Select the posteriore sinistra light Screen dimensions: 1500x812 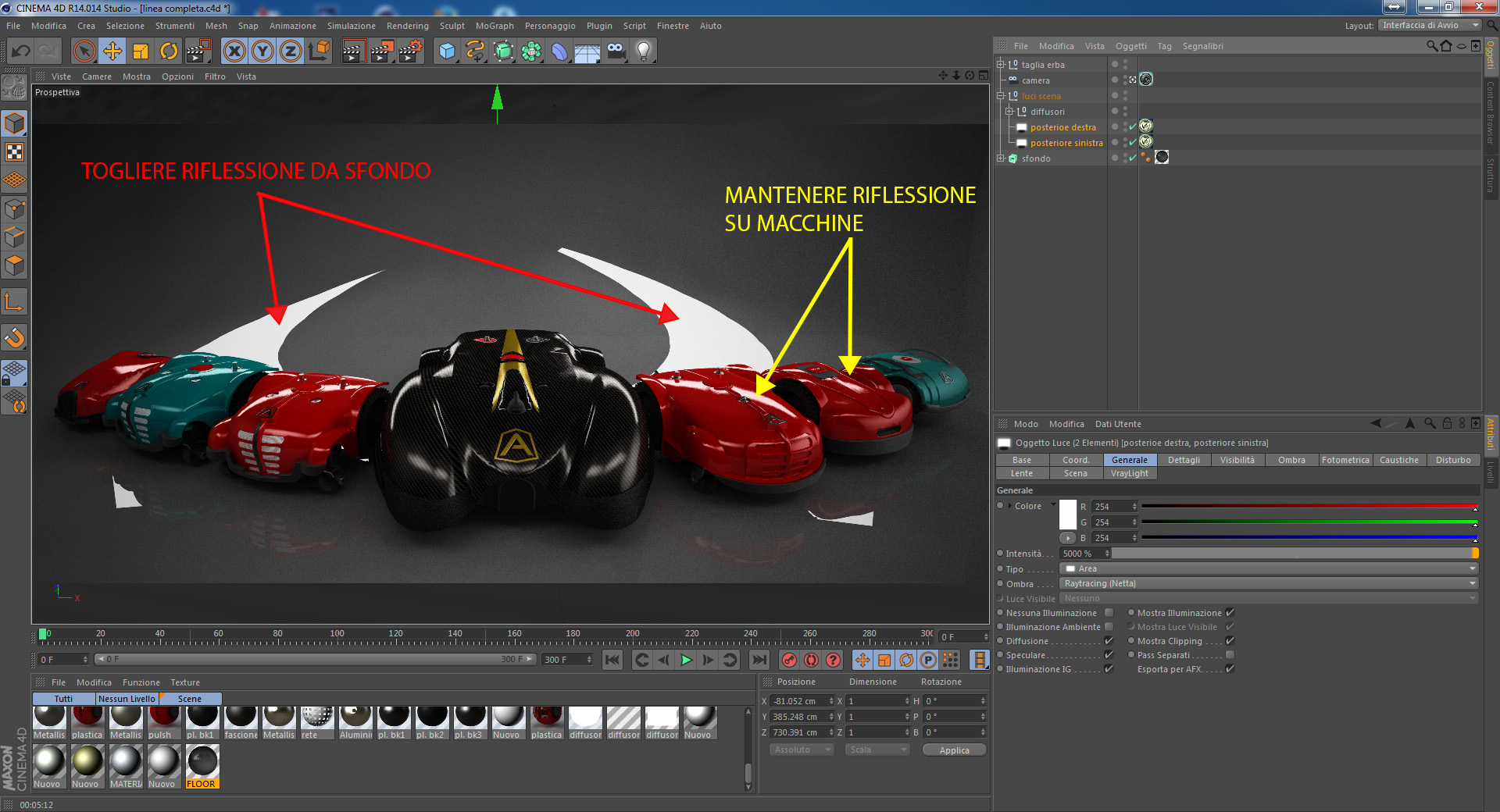[x=1066, y=143]
